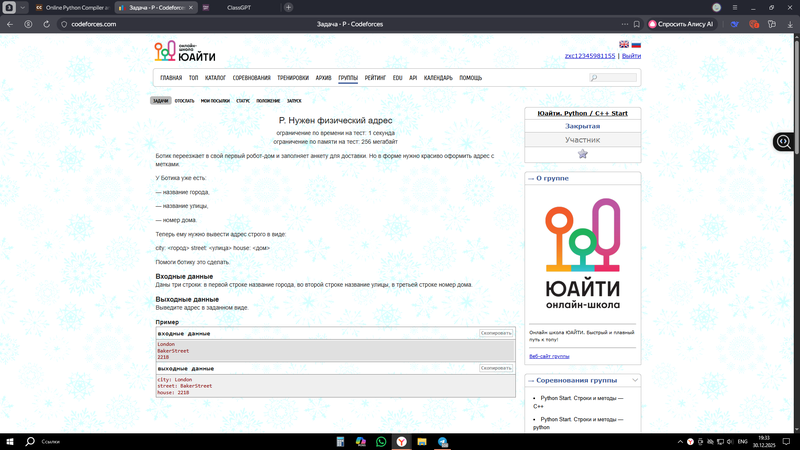The image size is (800, 450).
Task: Click the Выйти logout link
Action: tap(631, 56)
